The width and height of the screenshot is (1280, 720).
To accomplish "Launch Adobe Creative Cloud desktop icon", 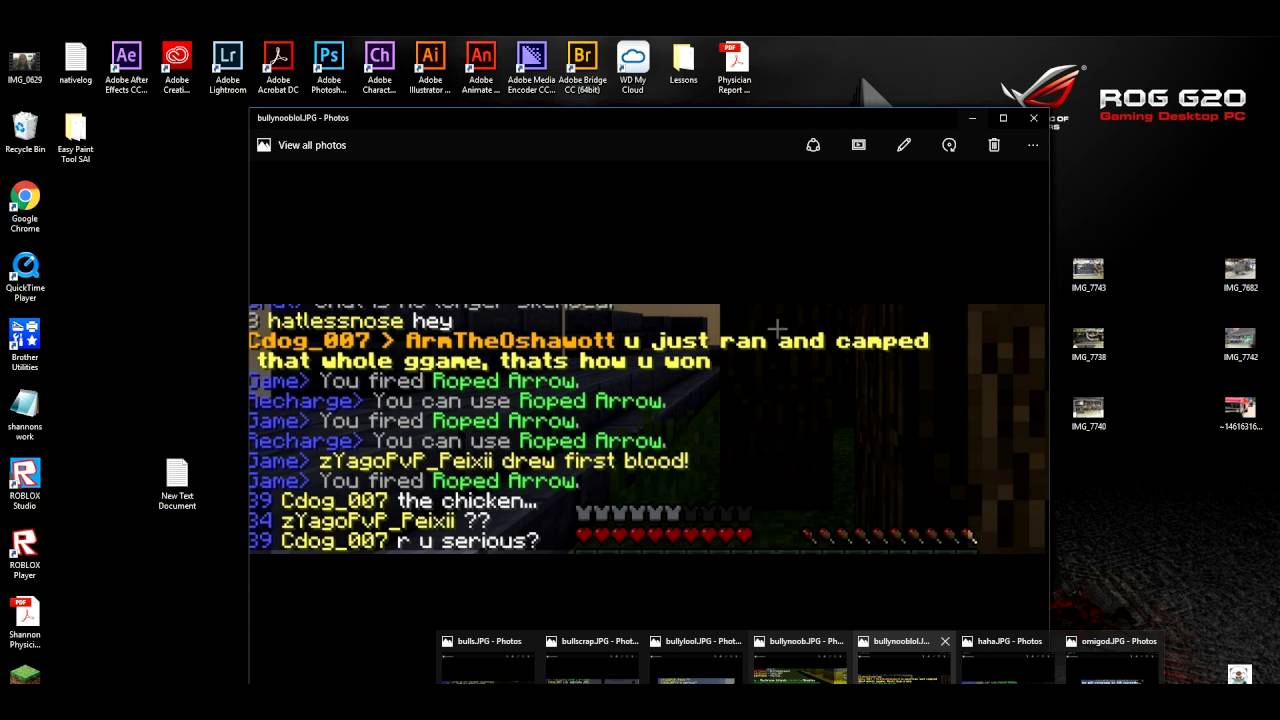I will pyautogui.click(x=177, y=68).
